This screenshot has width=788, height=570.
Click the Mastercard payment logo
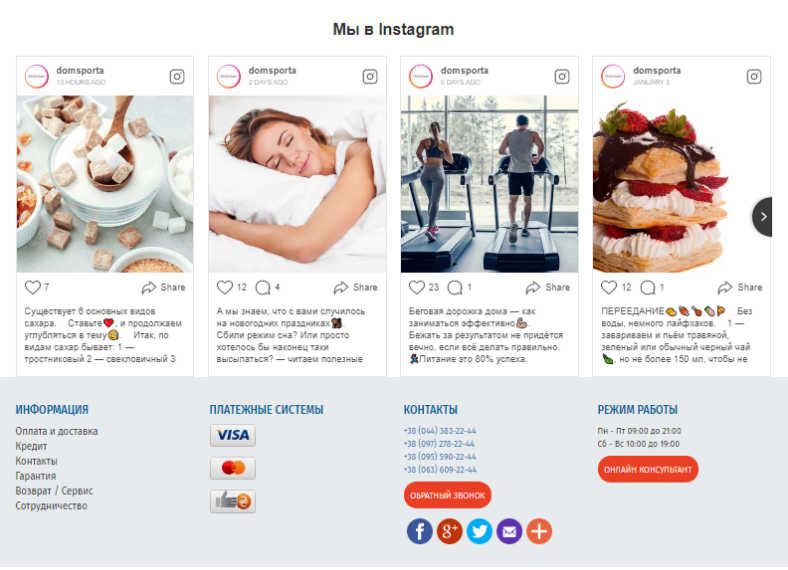click(x=233, y=468)
